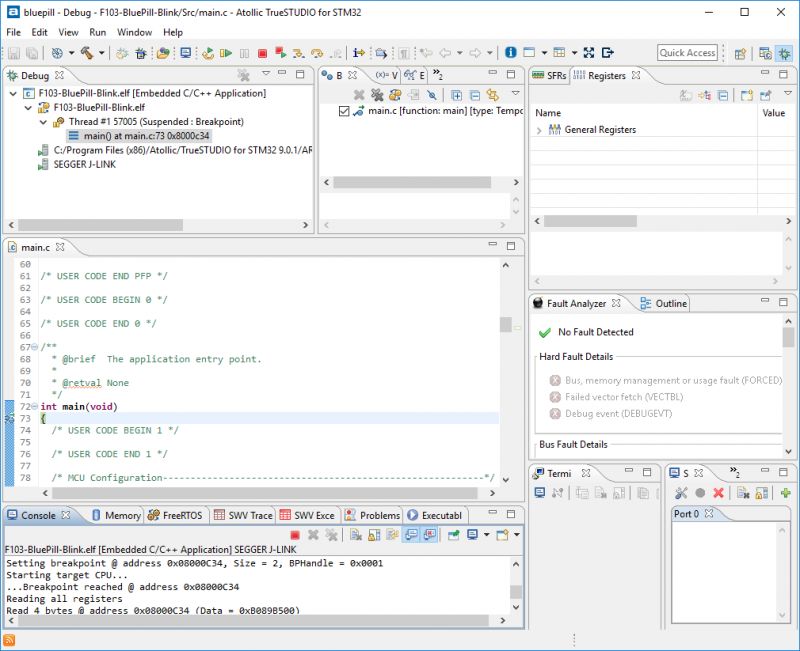
Task: Resume execution with green play icon
Action: tap(226, 53)
